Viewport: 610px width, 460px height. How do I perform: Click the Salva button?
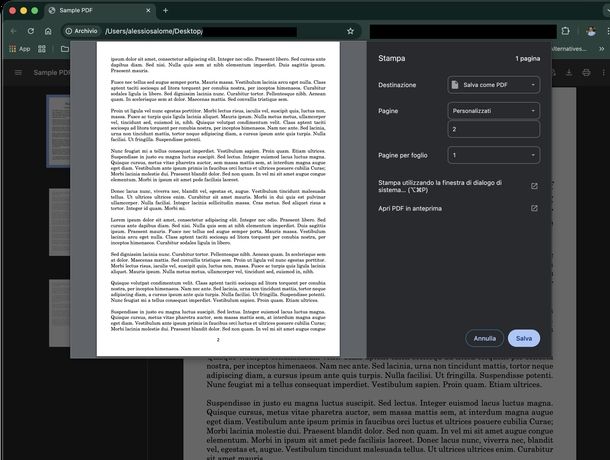pyautogui.click(x=524, y=338)
